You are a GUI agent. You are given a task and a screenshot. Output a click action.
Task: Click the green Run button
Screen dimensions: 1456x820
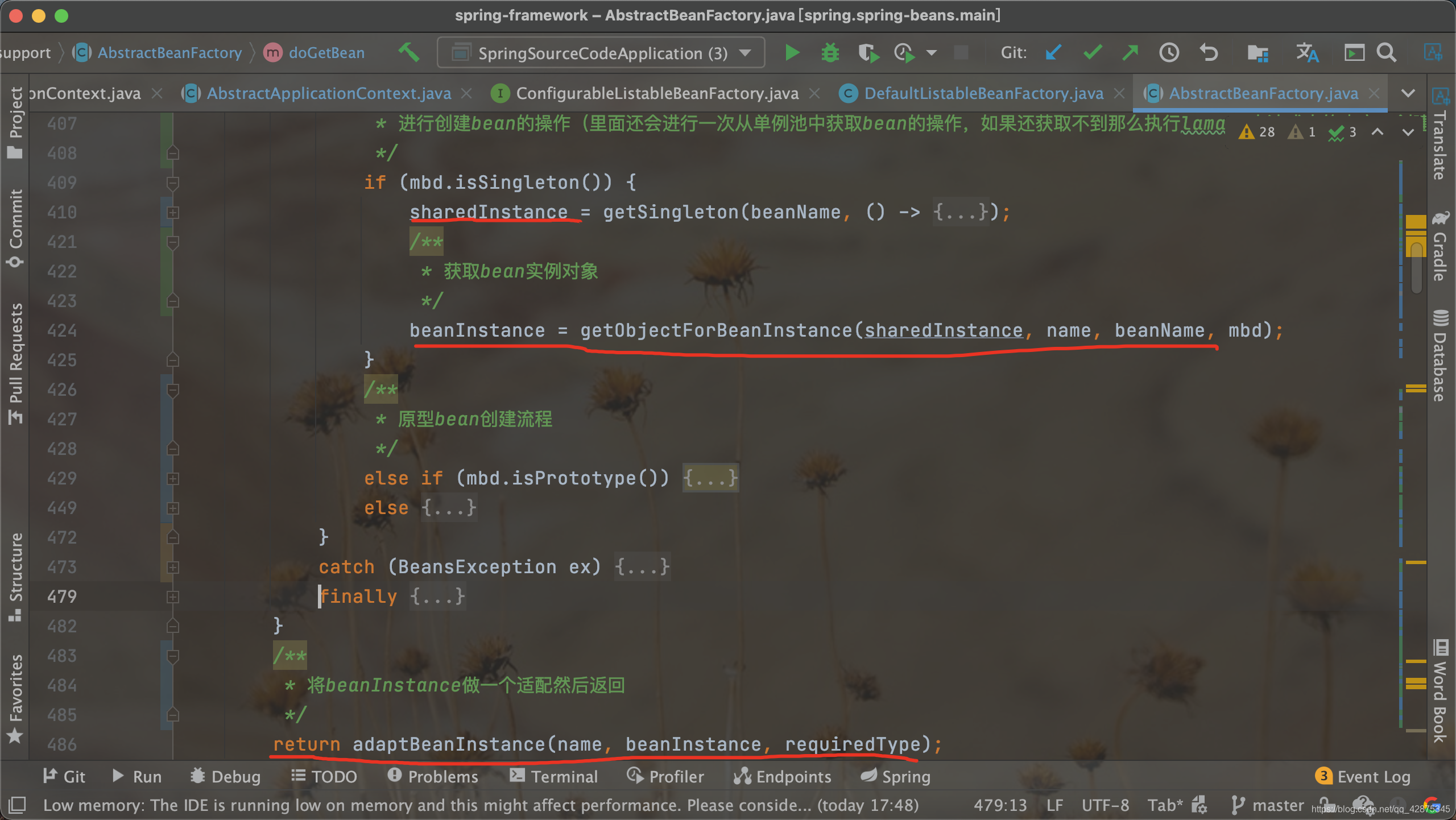792,53
